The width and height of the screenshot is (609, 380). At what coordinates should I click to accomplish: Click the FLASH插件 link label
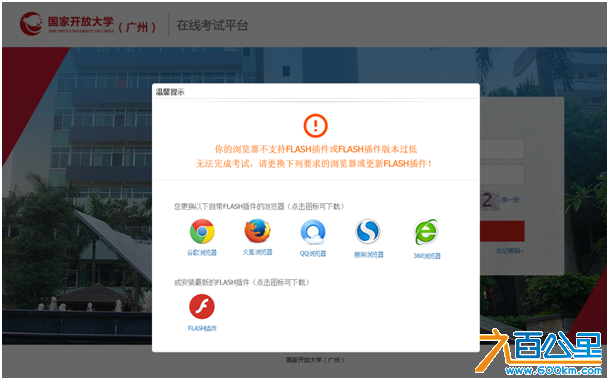click(202, 329)
